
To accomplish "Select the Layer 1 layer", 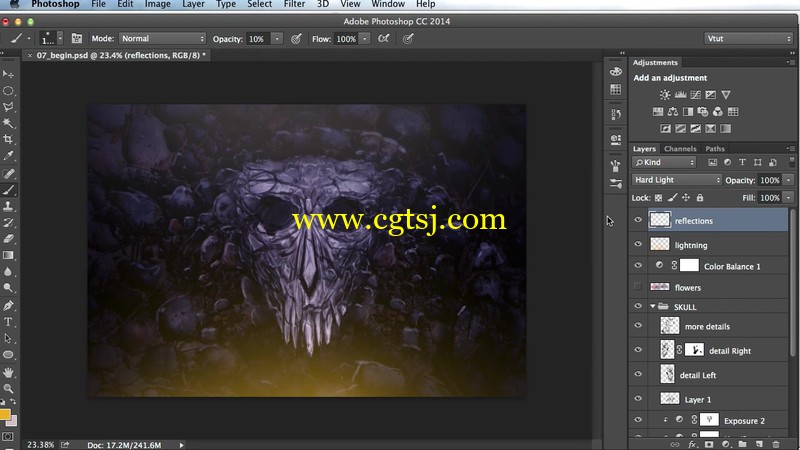I will (718, 399).
